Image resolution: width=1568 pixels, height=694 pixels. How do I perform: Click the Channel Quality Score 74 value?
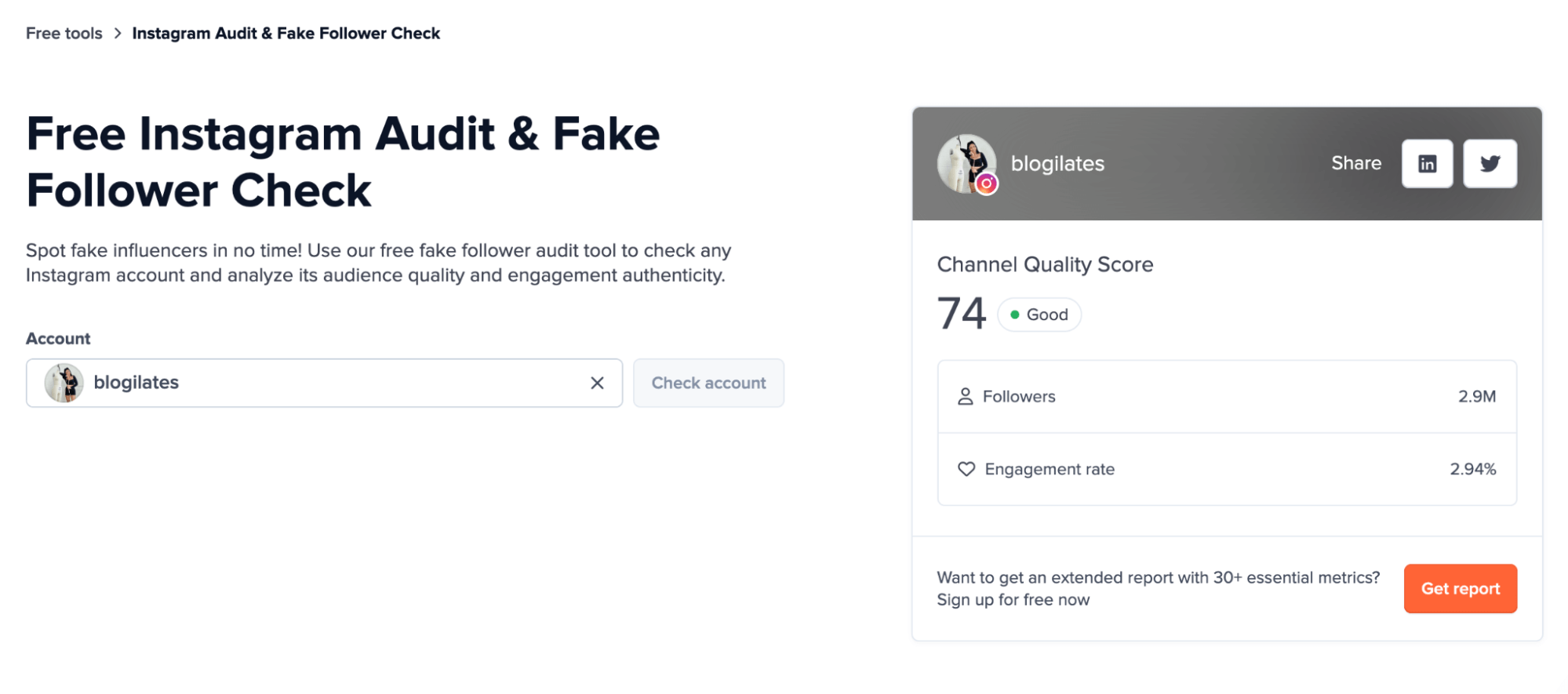[961, 314]
